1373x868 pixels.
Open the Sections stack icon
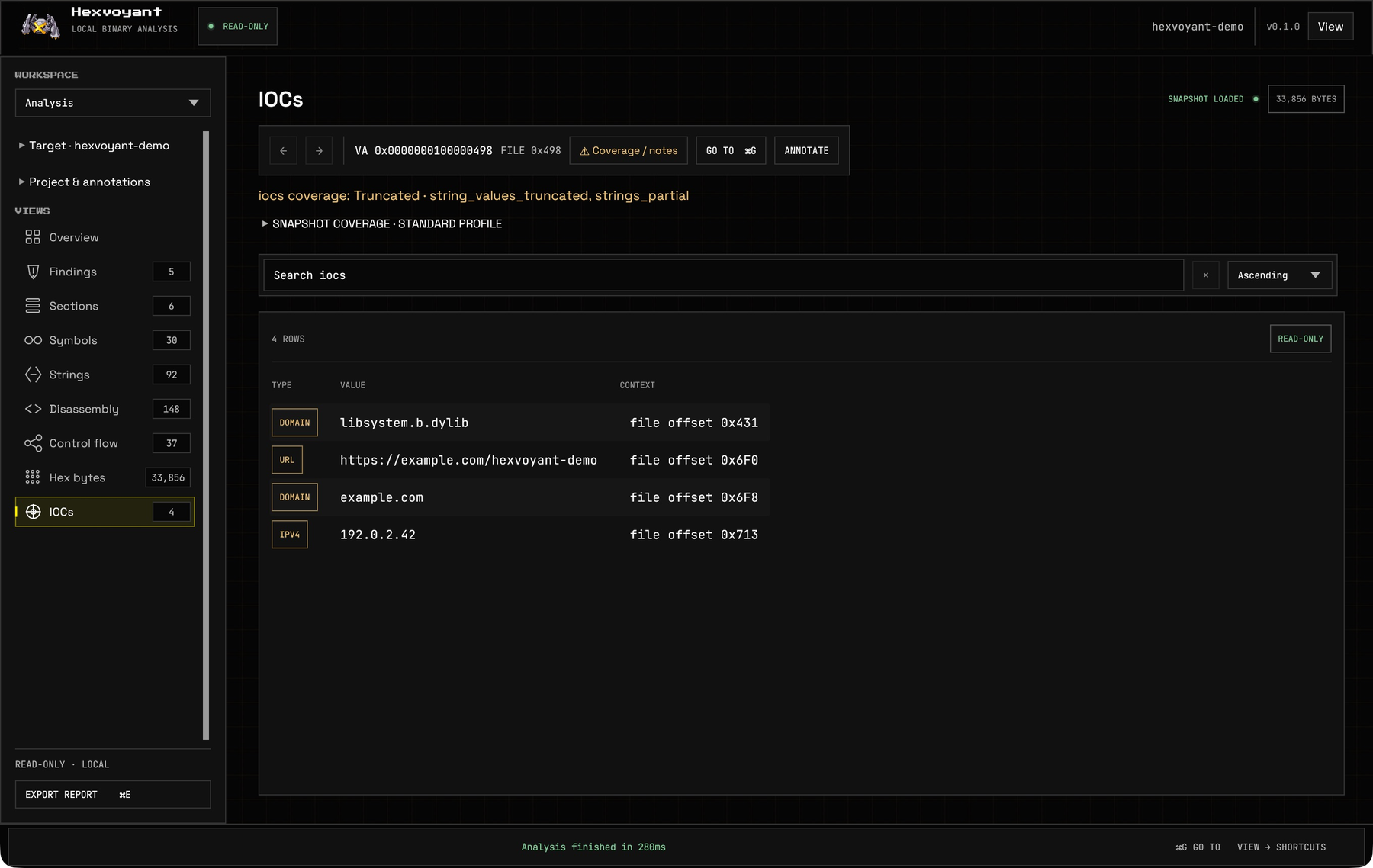[x=33, y=306]
